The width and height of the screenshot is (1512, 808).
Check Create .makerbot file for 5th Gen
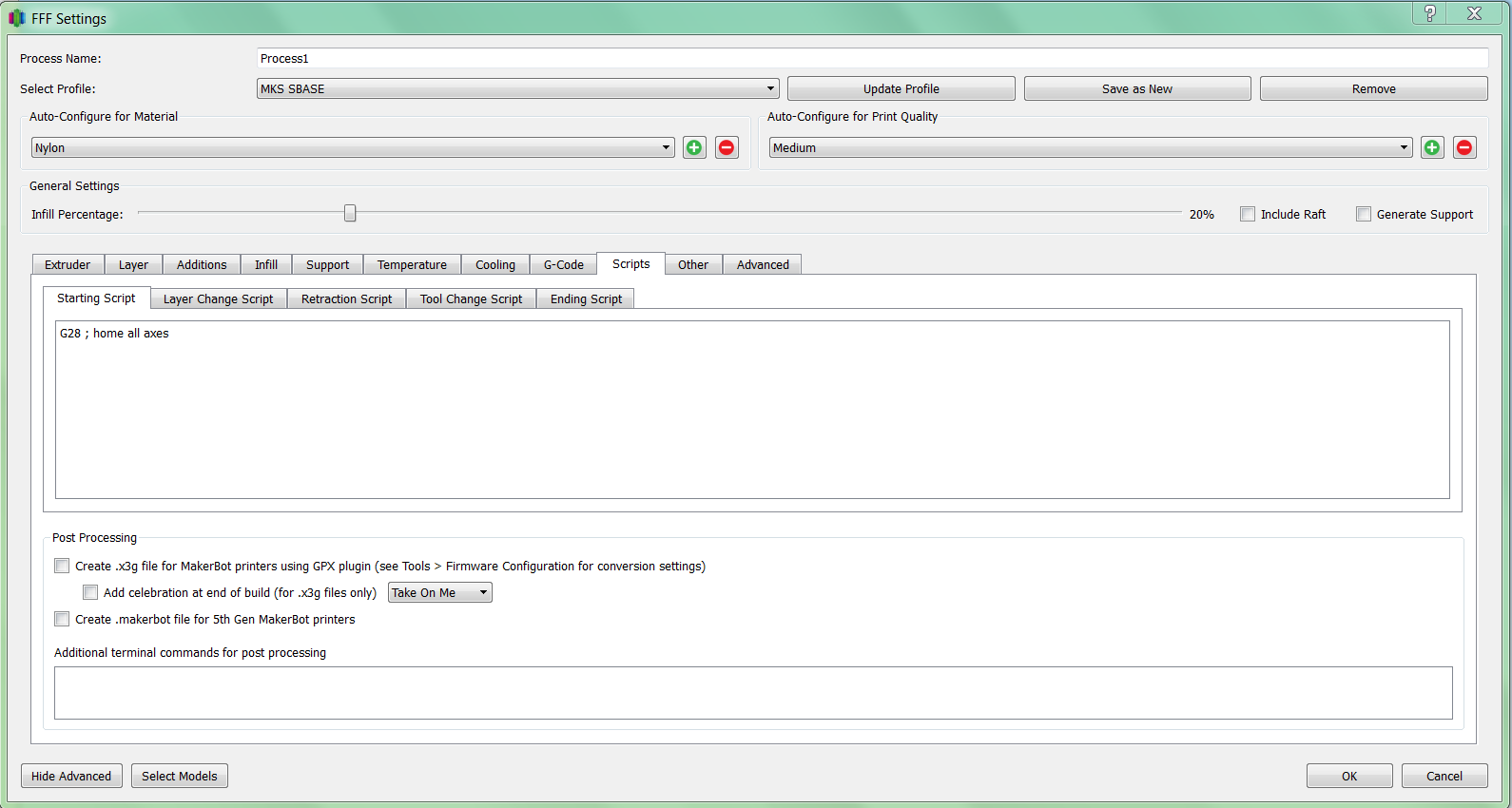62,619
